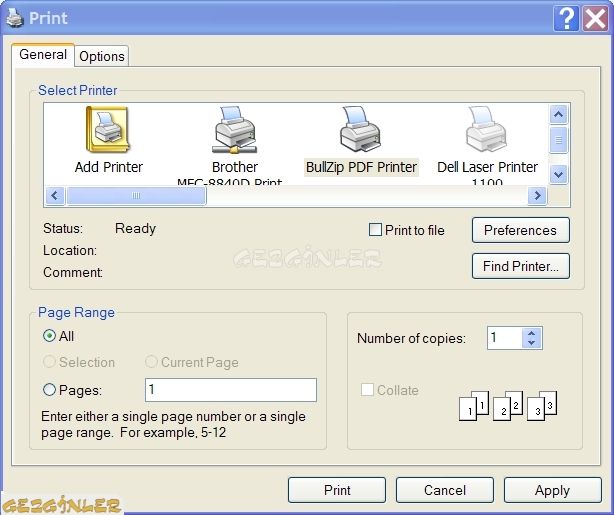The image size is (614, 515).
Task: Click the 'Location:' label
Action: point(70,250)
